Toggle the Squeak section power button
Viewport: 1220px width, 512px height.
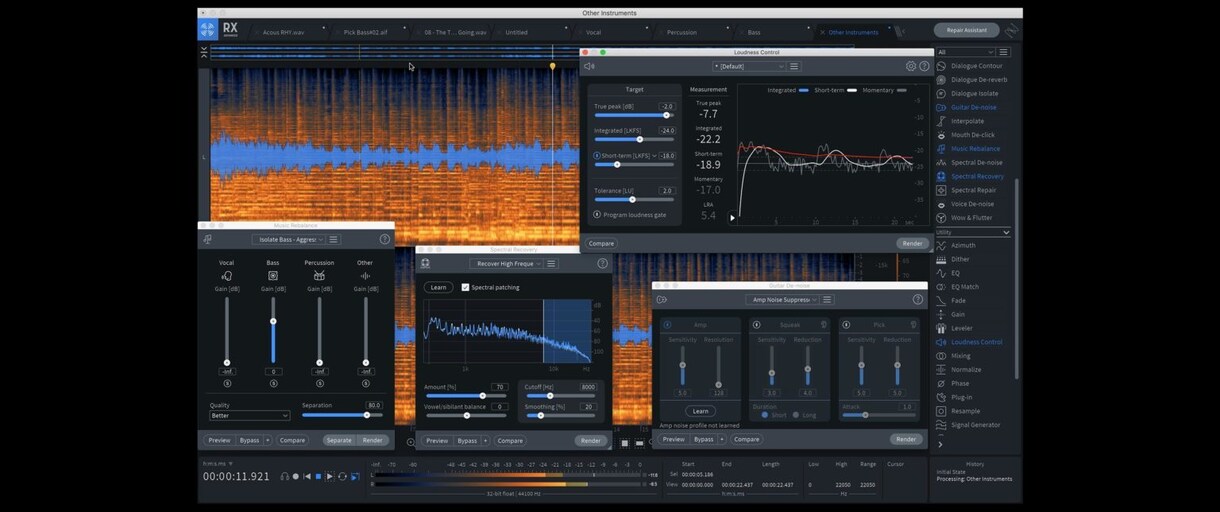[x=756, y=325]
